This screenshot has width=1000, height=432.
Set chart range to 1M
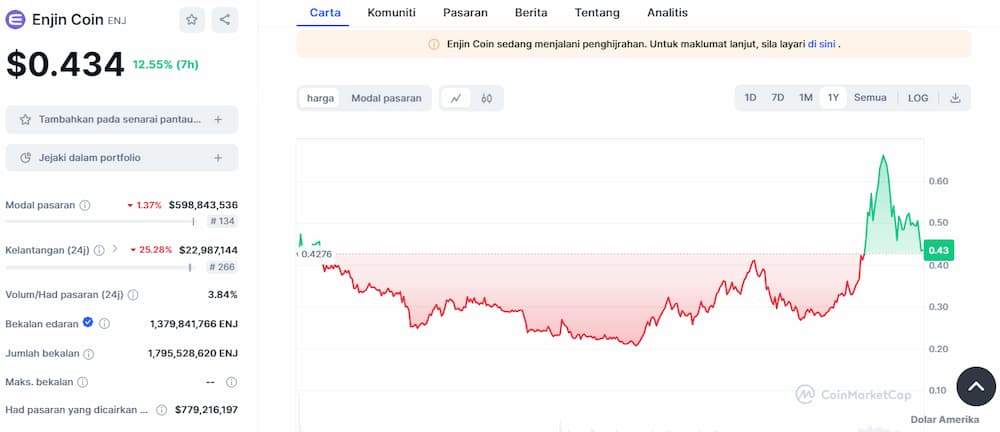point(805,98)
